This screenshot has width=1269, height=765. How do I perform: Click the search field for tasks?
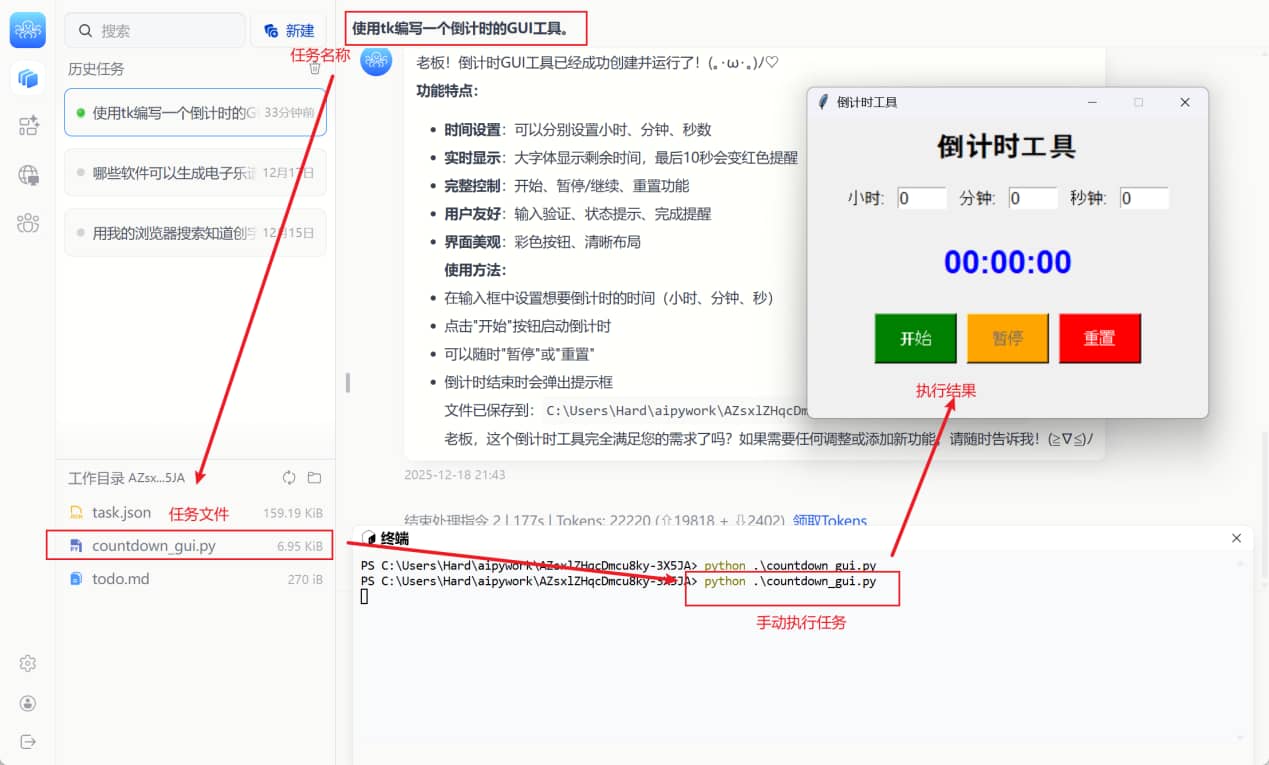click(x=155, y=30)
